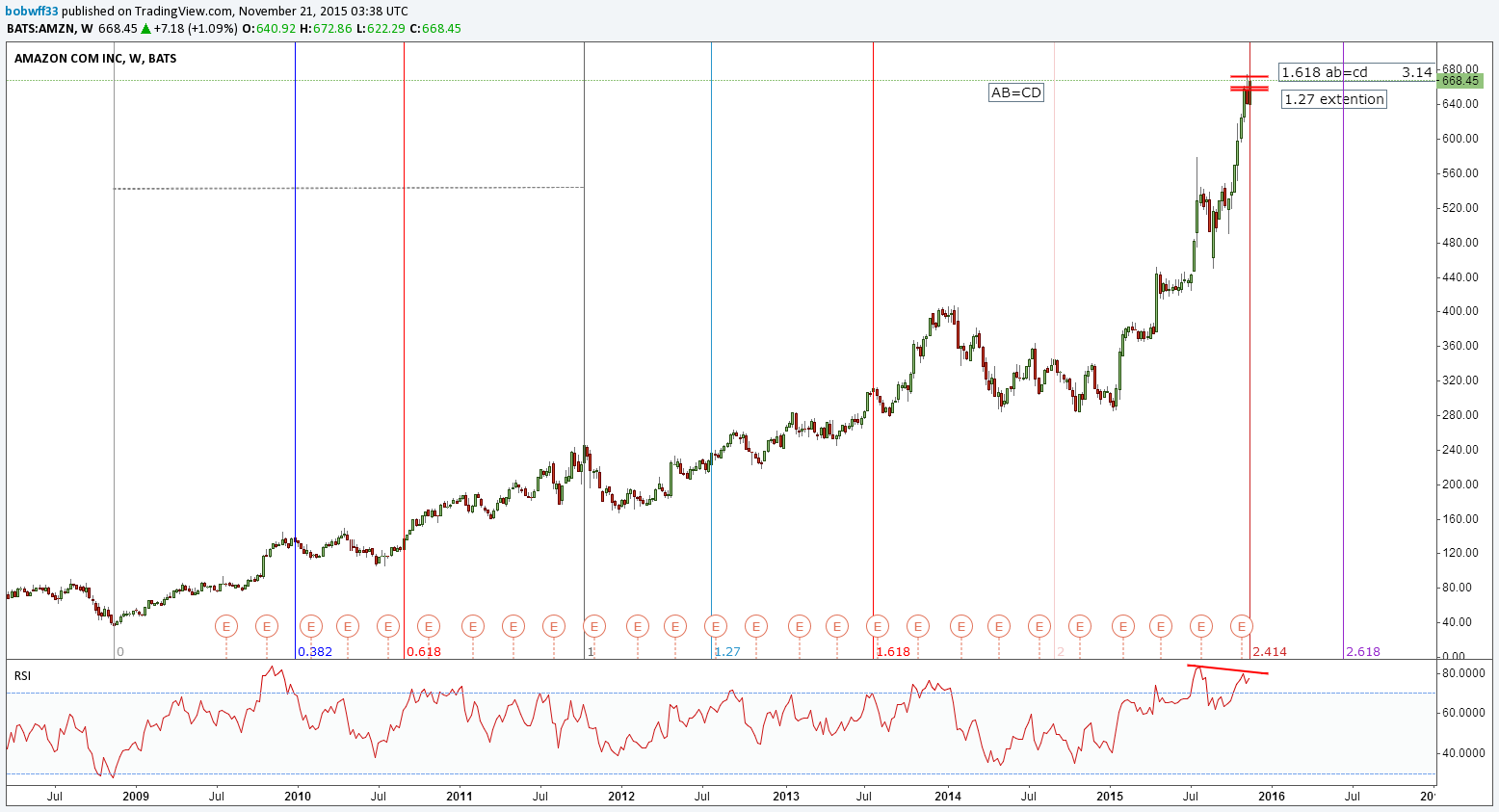Click the dashed horizontal level line near 540
The width and height of the screenshot is (1499, 812).
point(349,188)
